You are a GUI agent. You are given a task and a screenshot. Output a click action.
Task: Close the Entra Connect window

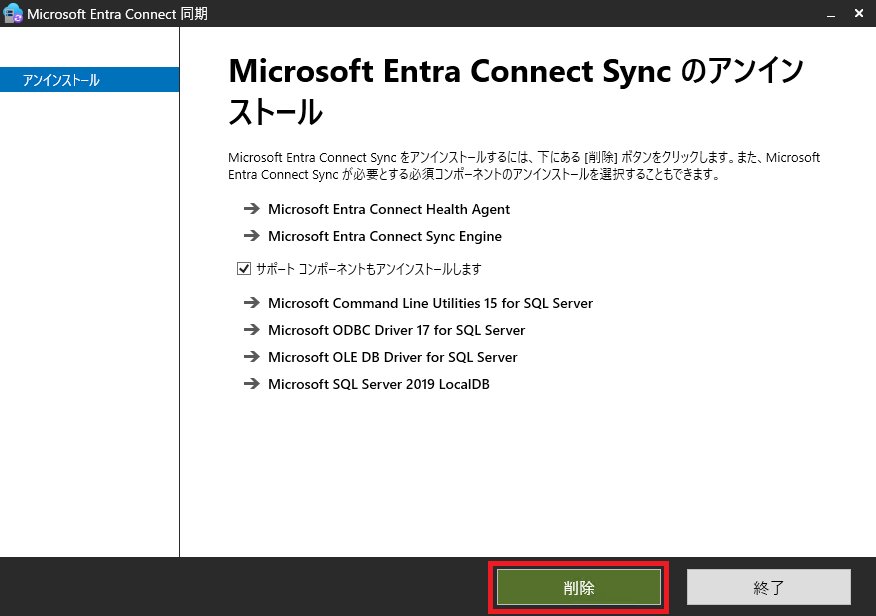pos(859,13)
